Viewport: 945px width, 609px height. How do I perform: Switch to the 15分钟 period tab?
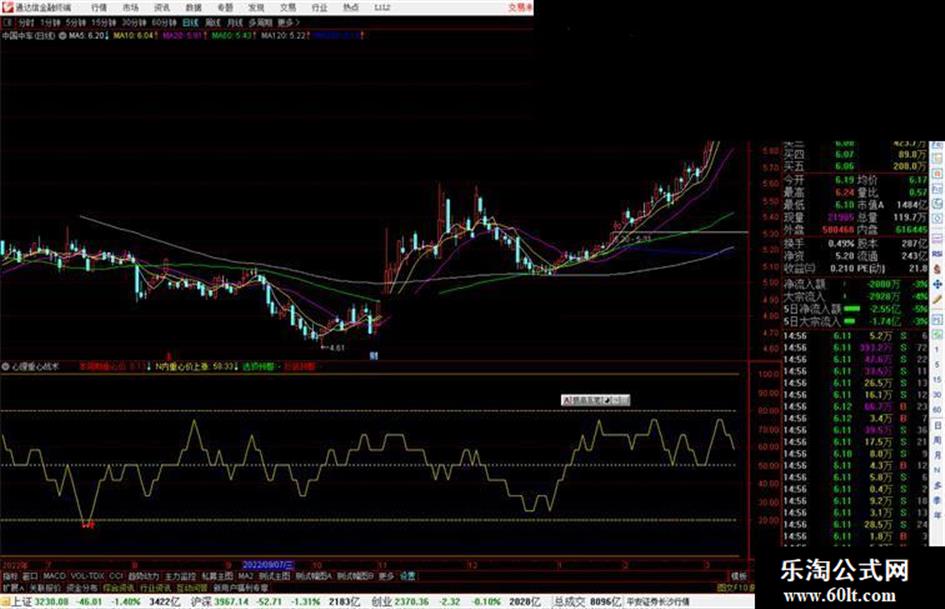[x=103, y=22]
